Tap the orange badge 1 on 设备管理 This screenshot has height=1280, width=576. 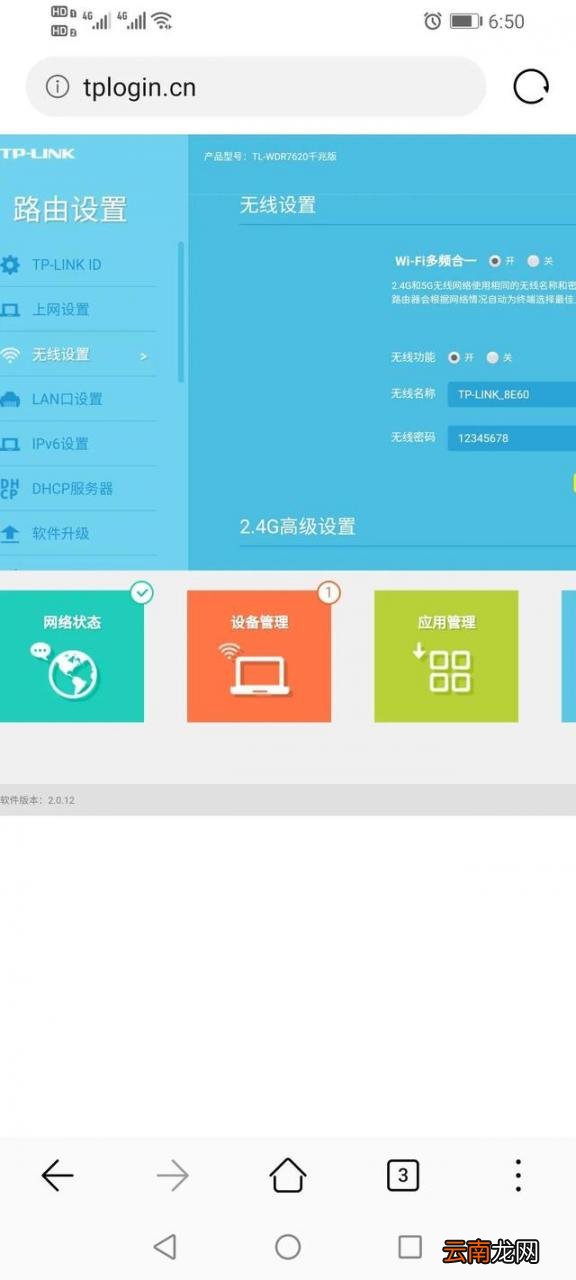[328, 593]
